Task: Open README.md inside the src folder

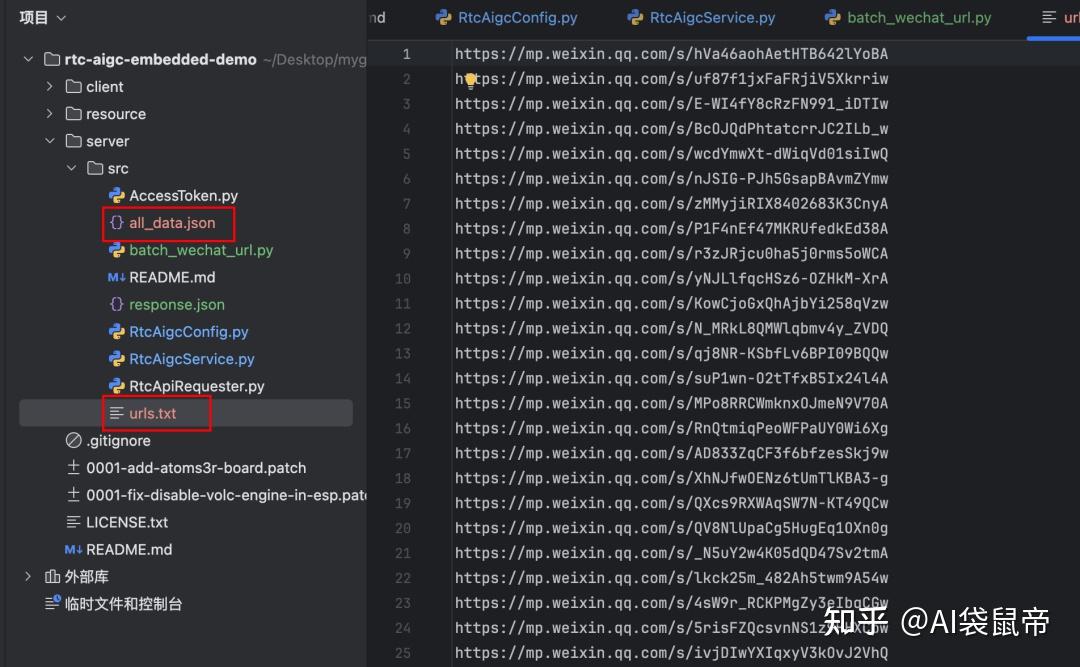Action: click(172, 277)
